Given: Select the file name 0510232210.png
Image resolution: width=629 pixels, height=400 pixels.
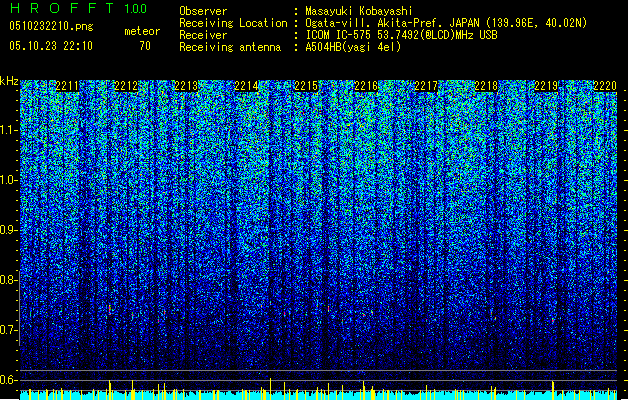Looking at the screenshot, I should click(x=51, y=26).
